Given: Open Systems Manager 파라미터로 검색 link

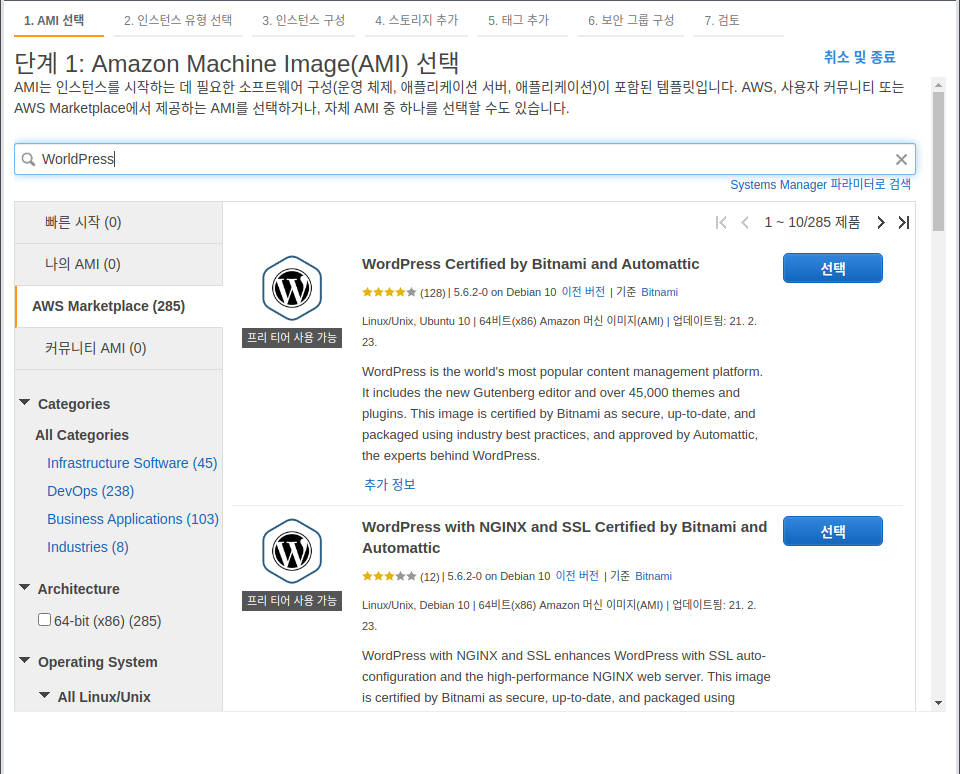Looking at the screenshot, I should click(820, 184).
